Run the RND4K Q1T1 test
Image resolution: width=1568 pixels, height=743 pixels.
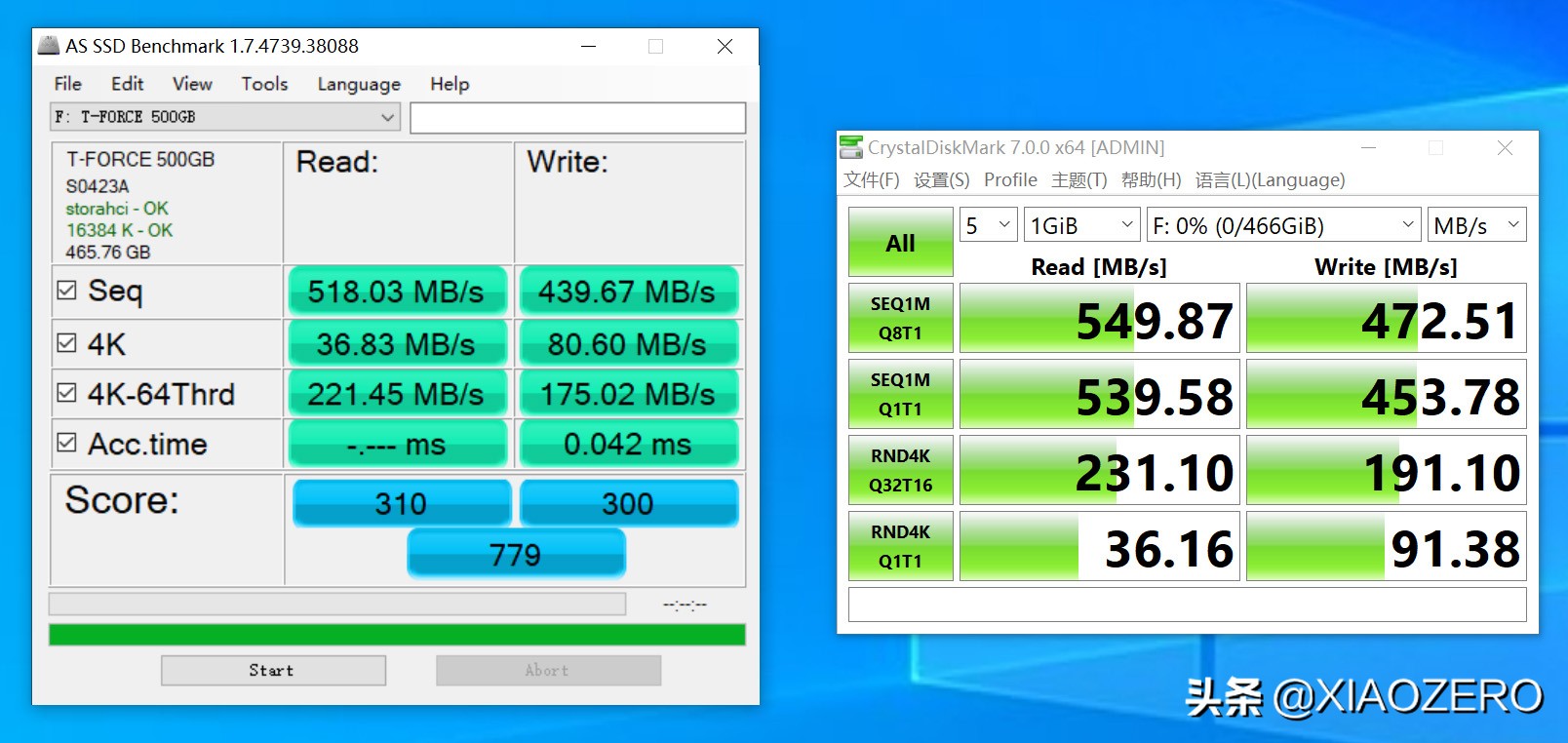coord(901,546)
